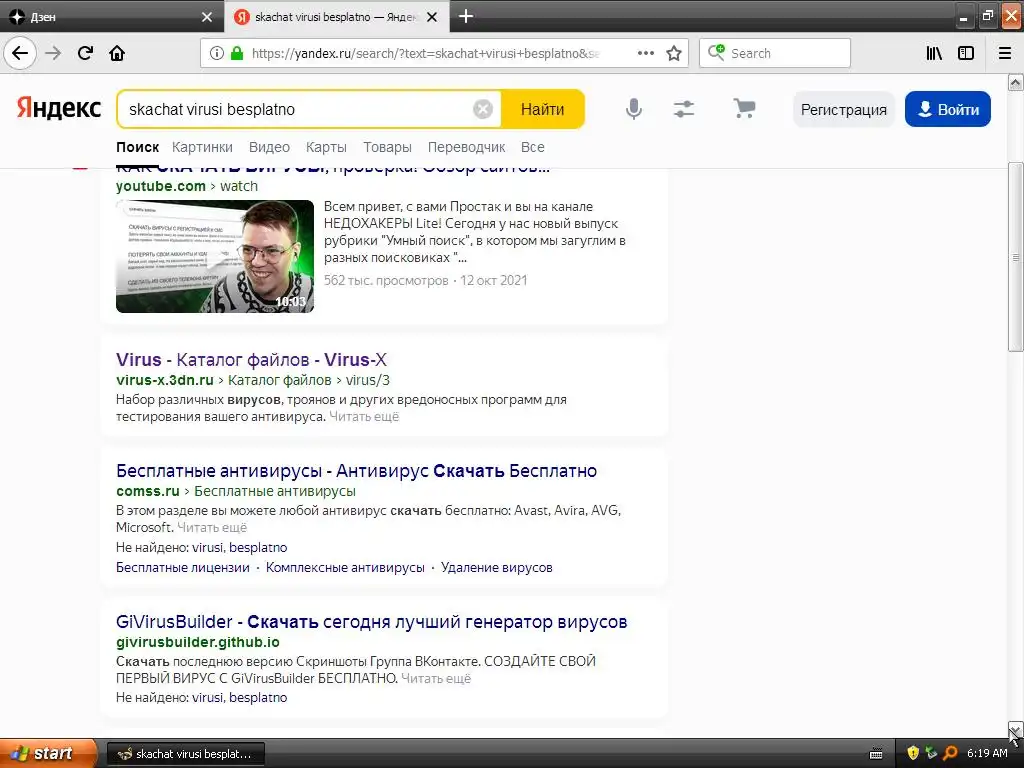Open Yandex search settings sliders

[x=684, y=109]
